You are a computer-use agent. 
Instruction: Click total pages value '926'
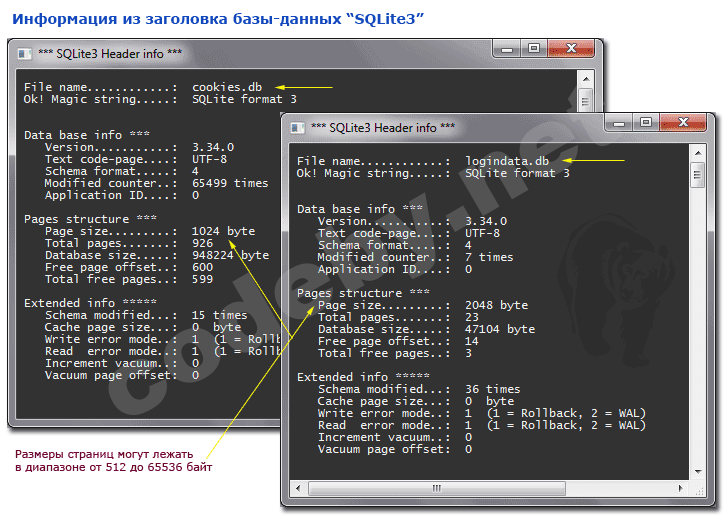[x=203, y=243]
